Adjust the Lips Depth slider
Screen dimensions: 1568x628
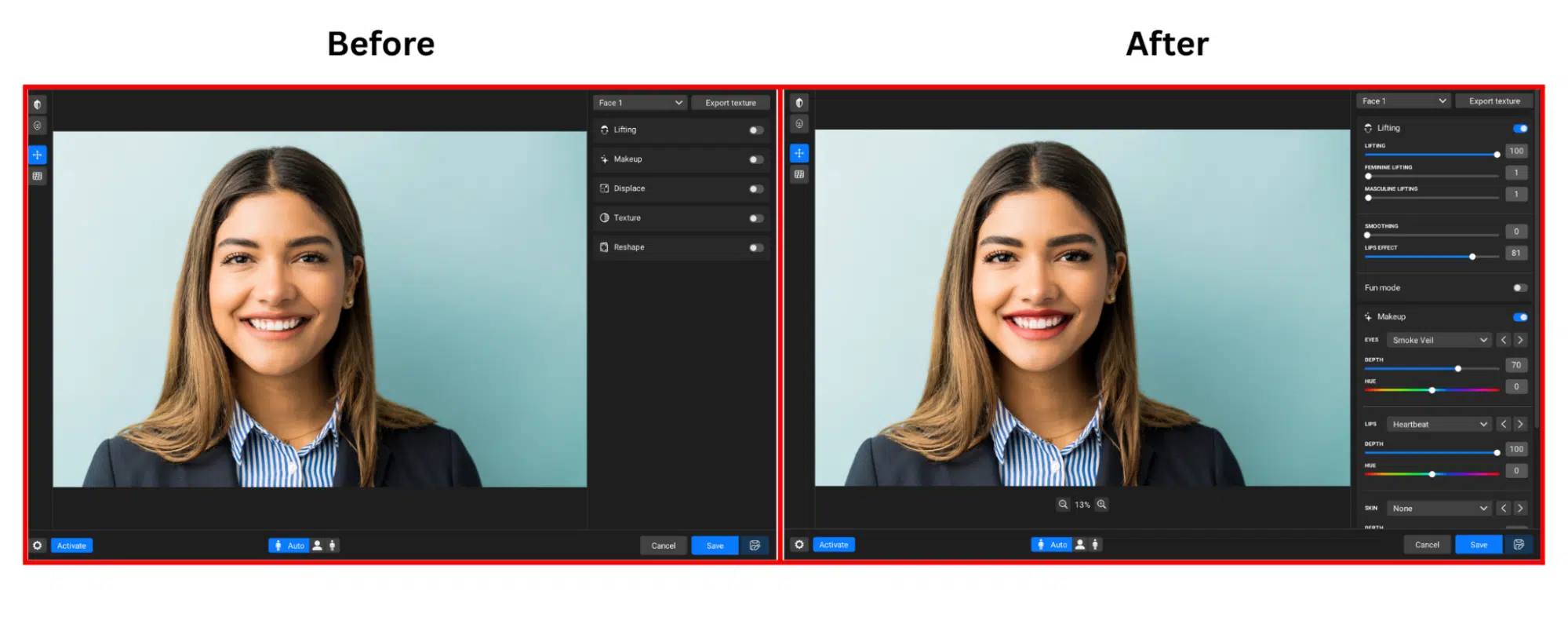pos(1432,453)
